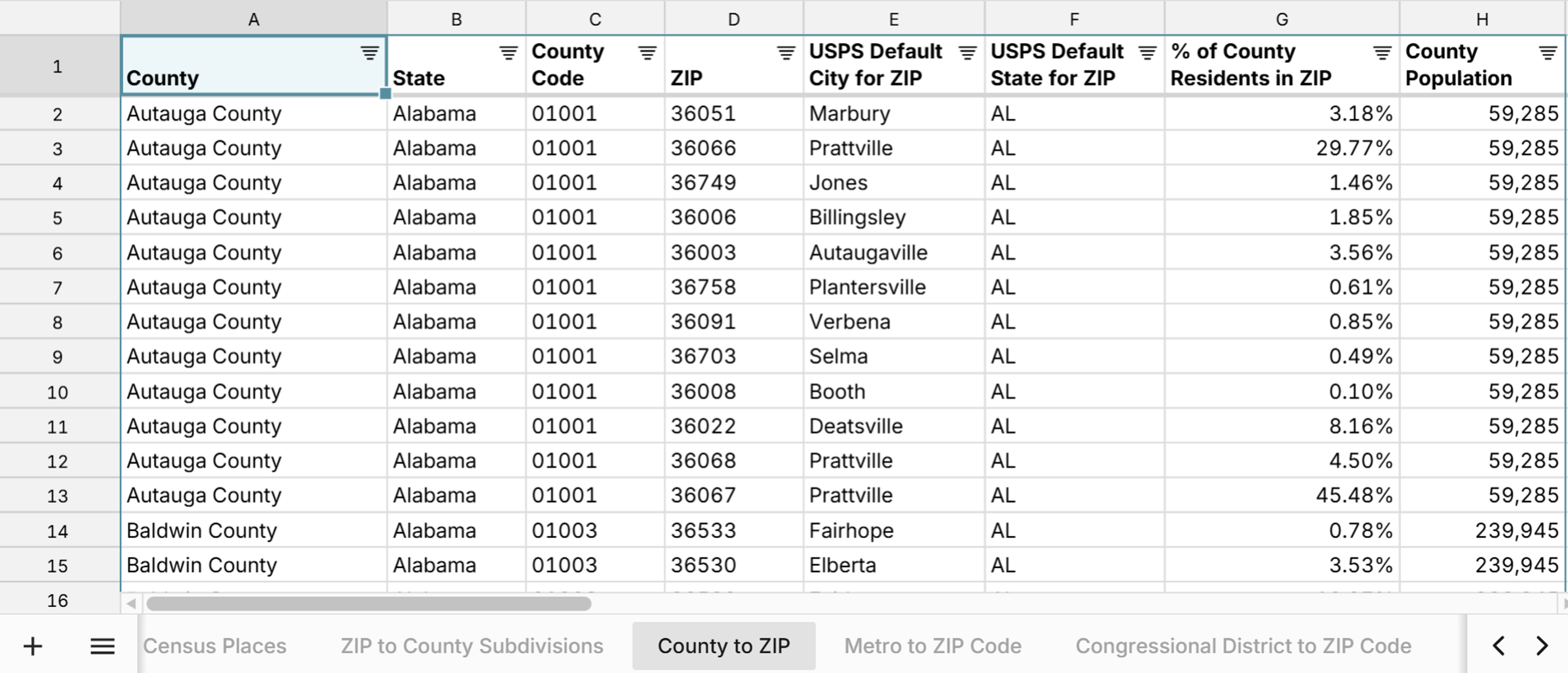The image size is (1568, 673).
Task: Select the cell containing Autaugaville
Action: 869,252
